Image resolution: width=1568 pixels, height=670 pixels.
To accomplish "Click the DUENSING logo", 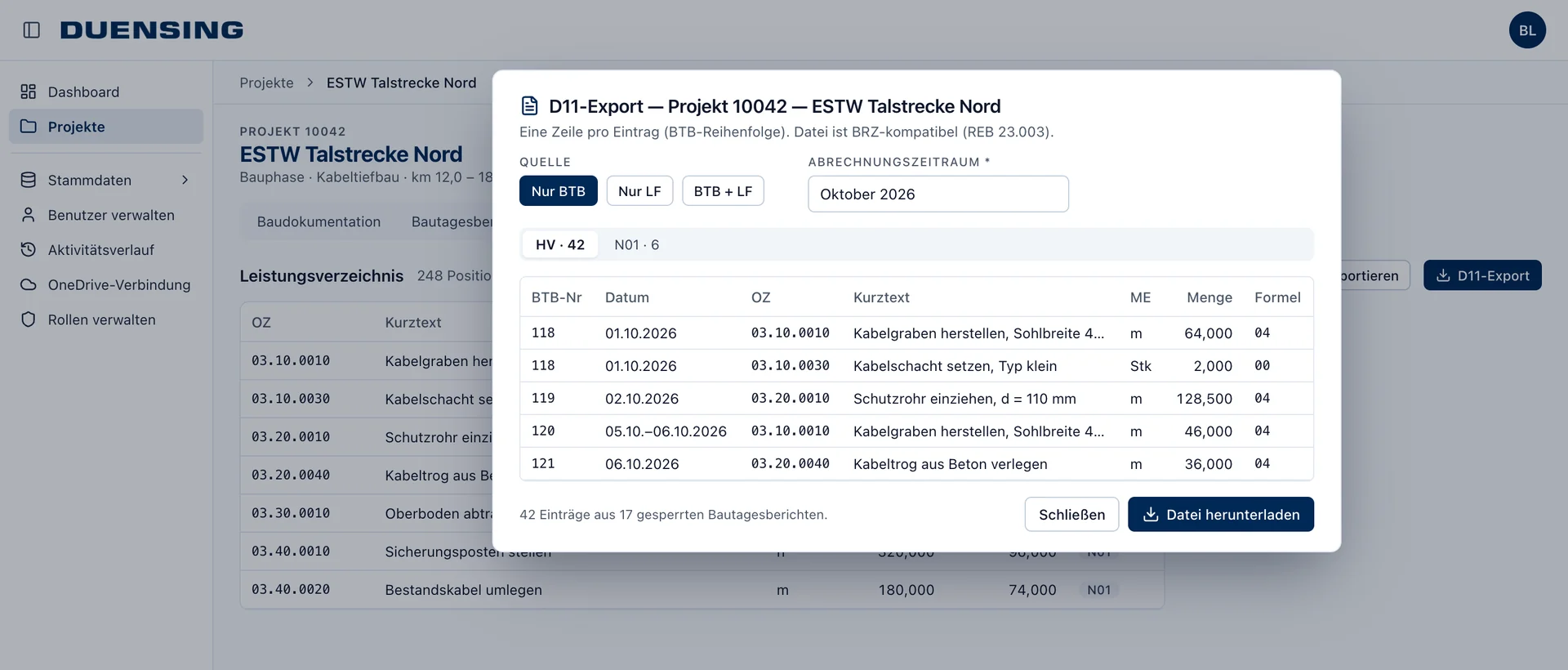I will [152, 30].
